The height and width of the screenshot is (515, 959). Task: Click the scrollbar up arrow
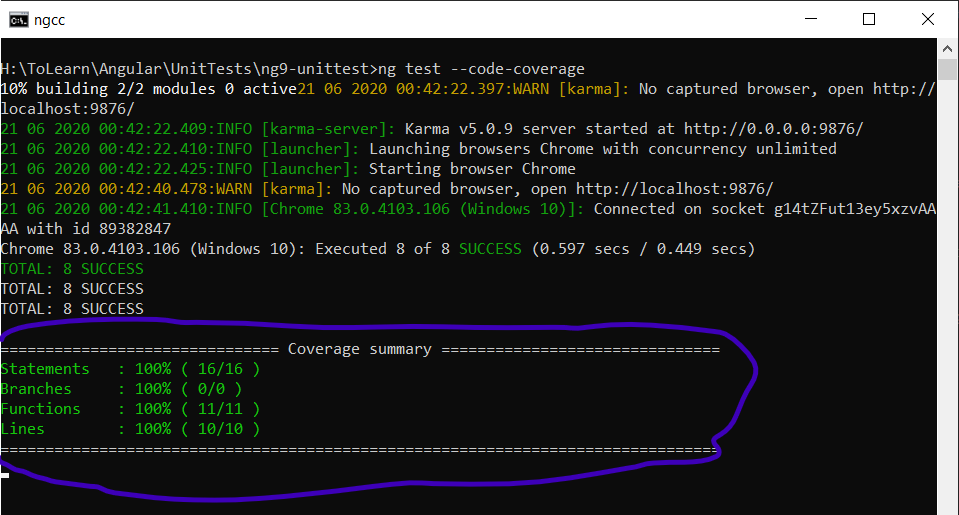click(948, 48)
